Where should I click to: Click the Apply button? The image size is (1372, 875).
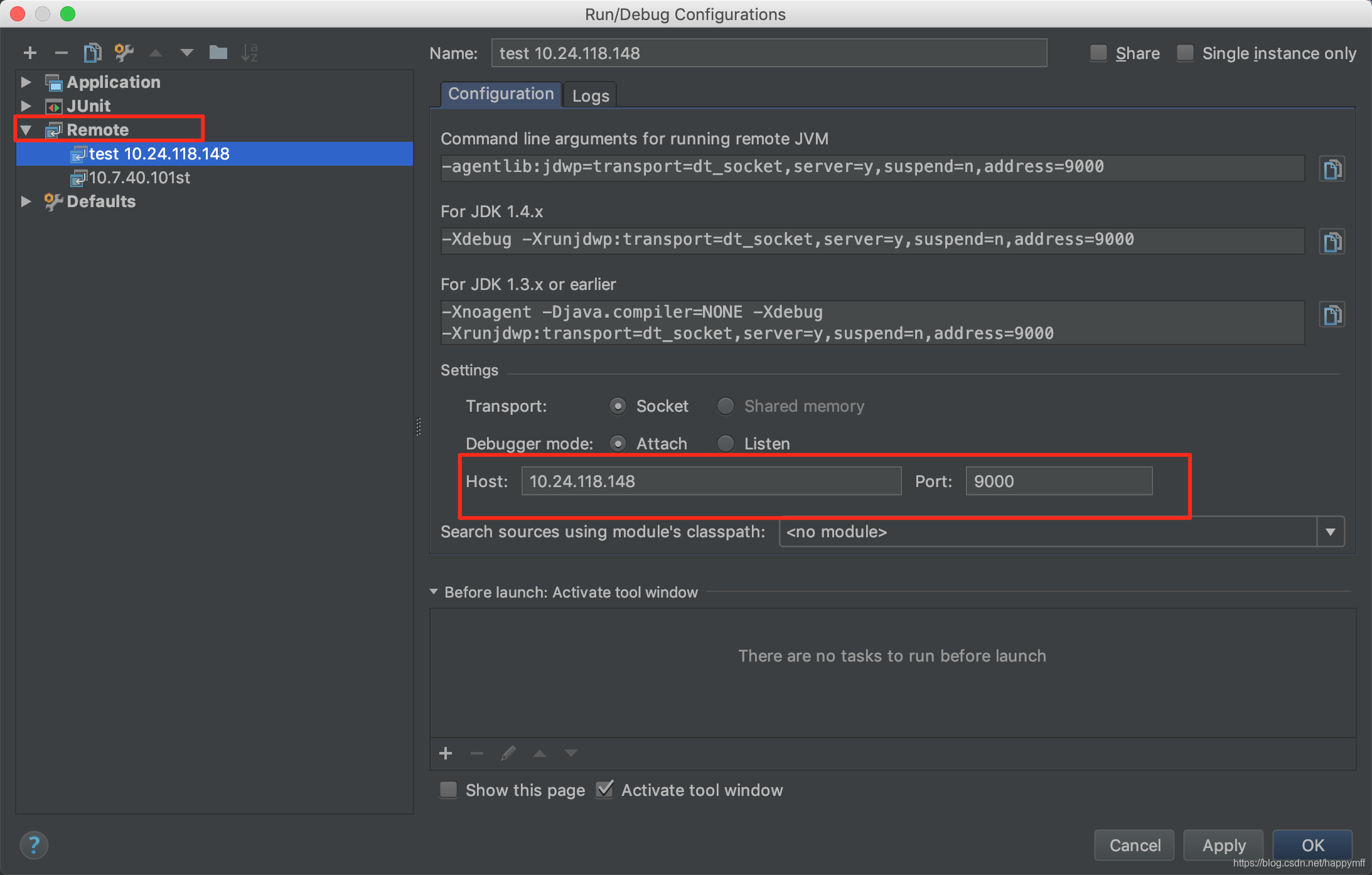click(1224, 845)
